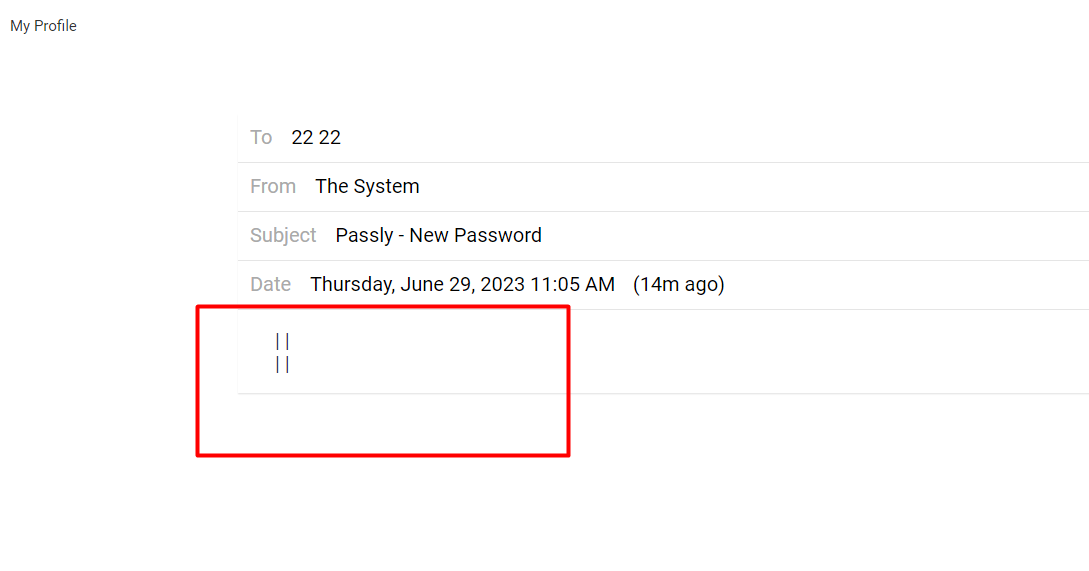Click the Date field label

pos(270,285)
